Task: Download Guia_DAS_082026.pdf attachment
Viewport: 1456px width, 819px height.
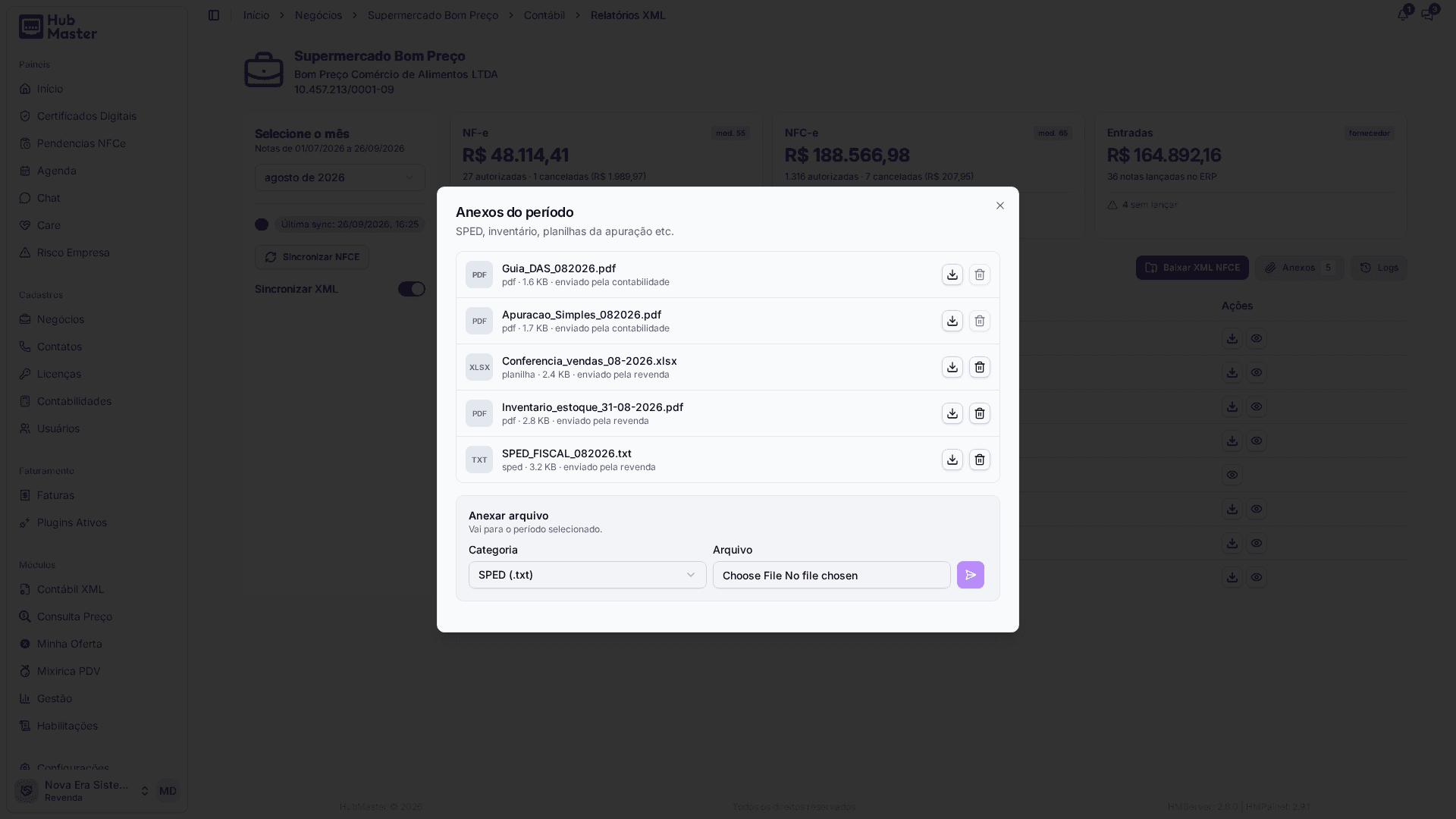Action: [x=952, y=275]
